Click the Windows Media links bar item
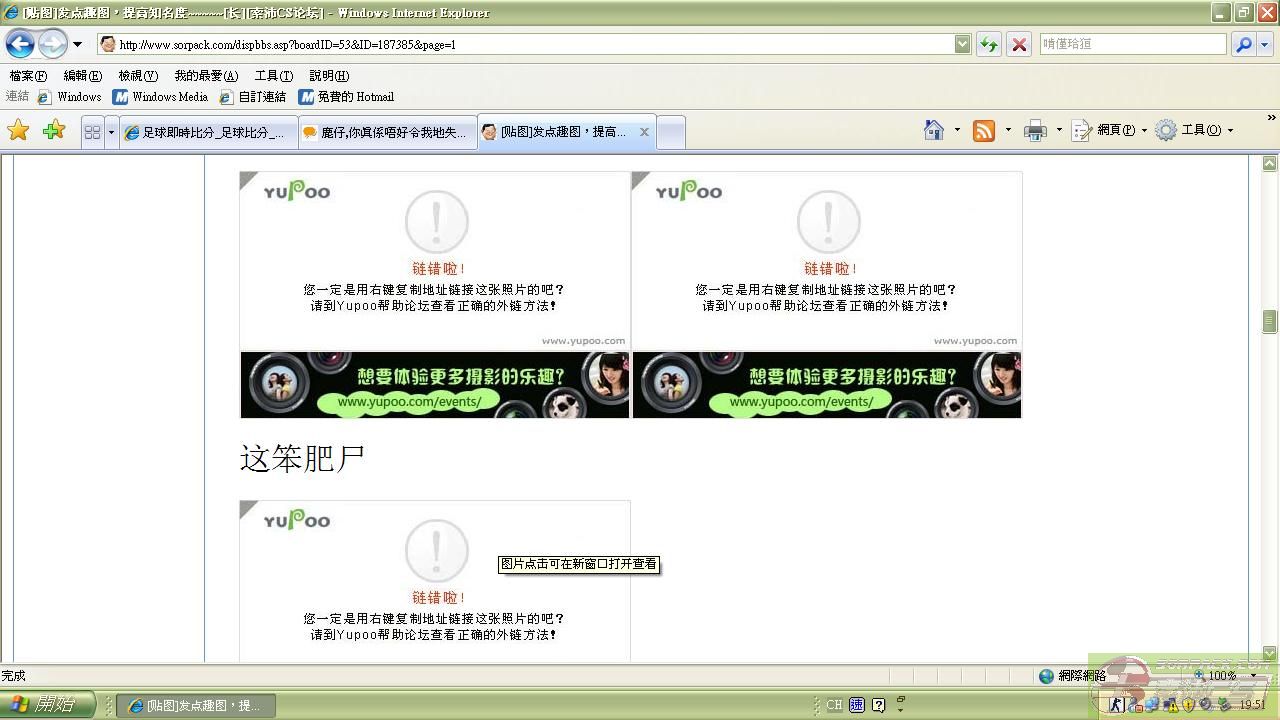The image size is (1280, 720). tap(160, 97)
